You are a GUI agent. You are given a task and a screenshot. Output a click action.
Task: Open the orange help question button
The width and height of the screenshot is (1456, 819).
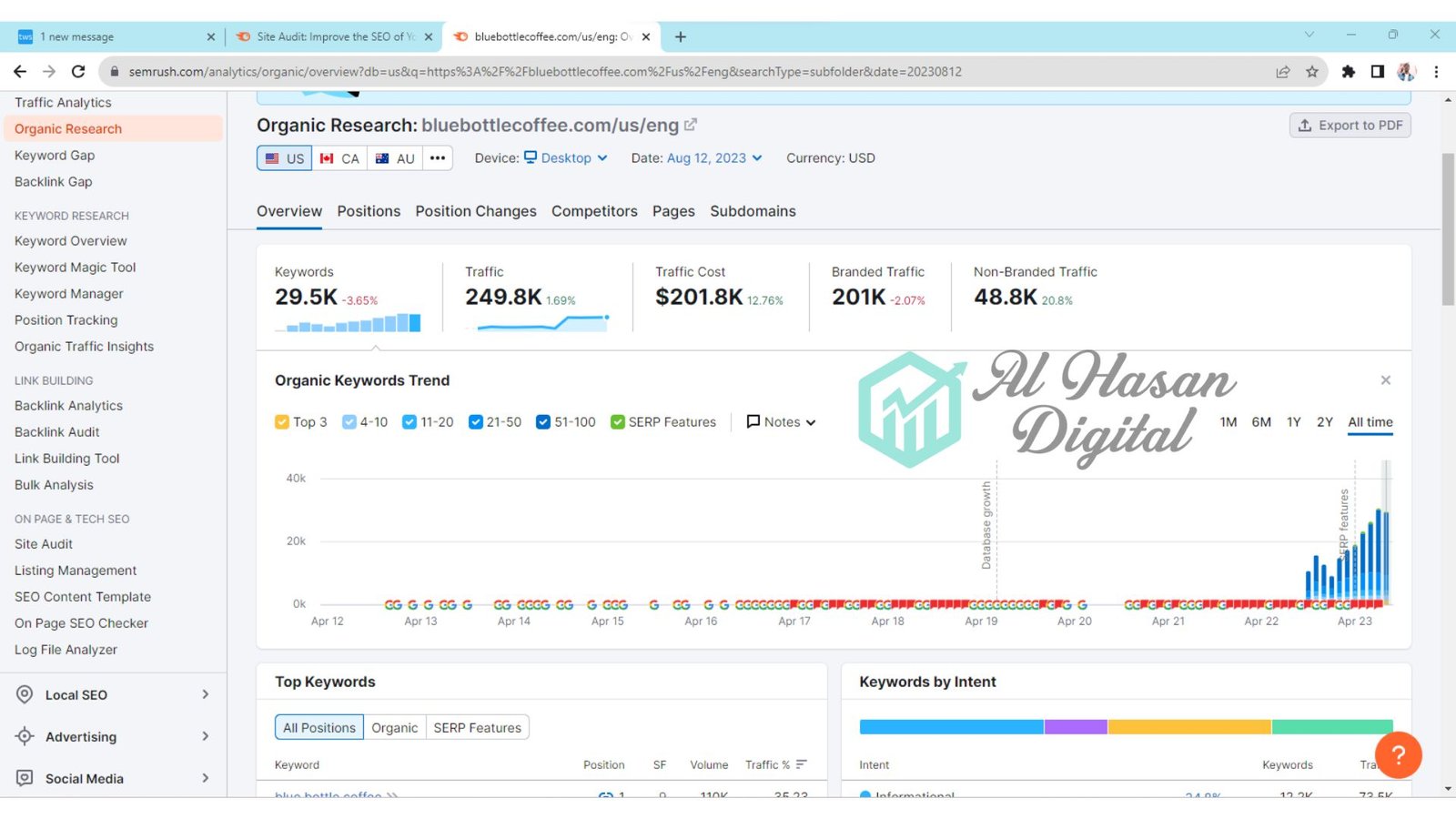[x=1399, y=754]
